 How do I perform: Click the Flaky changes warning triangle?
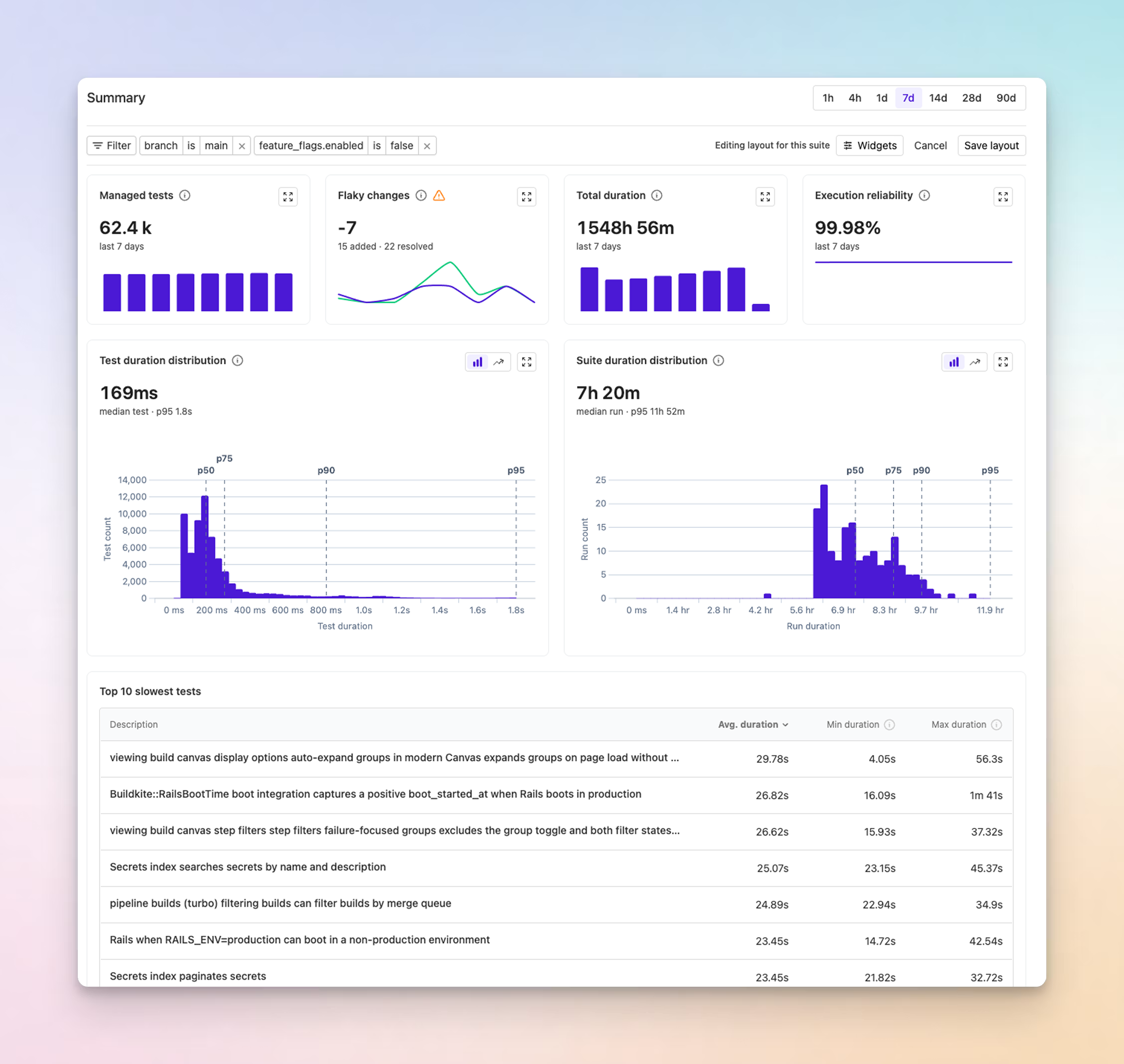[x=439, y=195]
